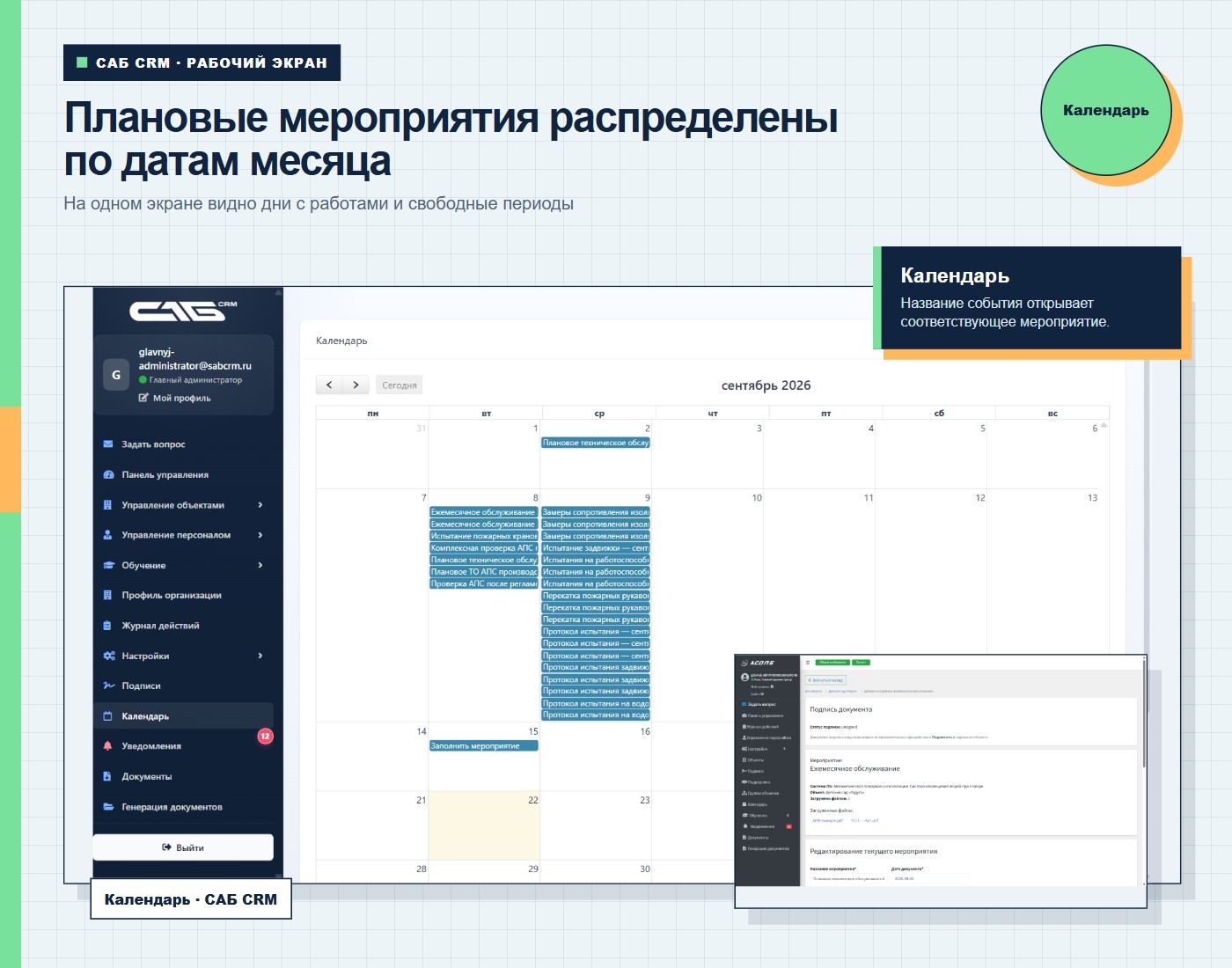The height and width of the screenshot is (968, 1232).
Task: Open the Комплексная проверка АПС event
Action: [x=483, y=548]
